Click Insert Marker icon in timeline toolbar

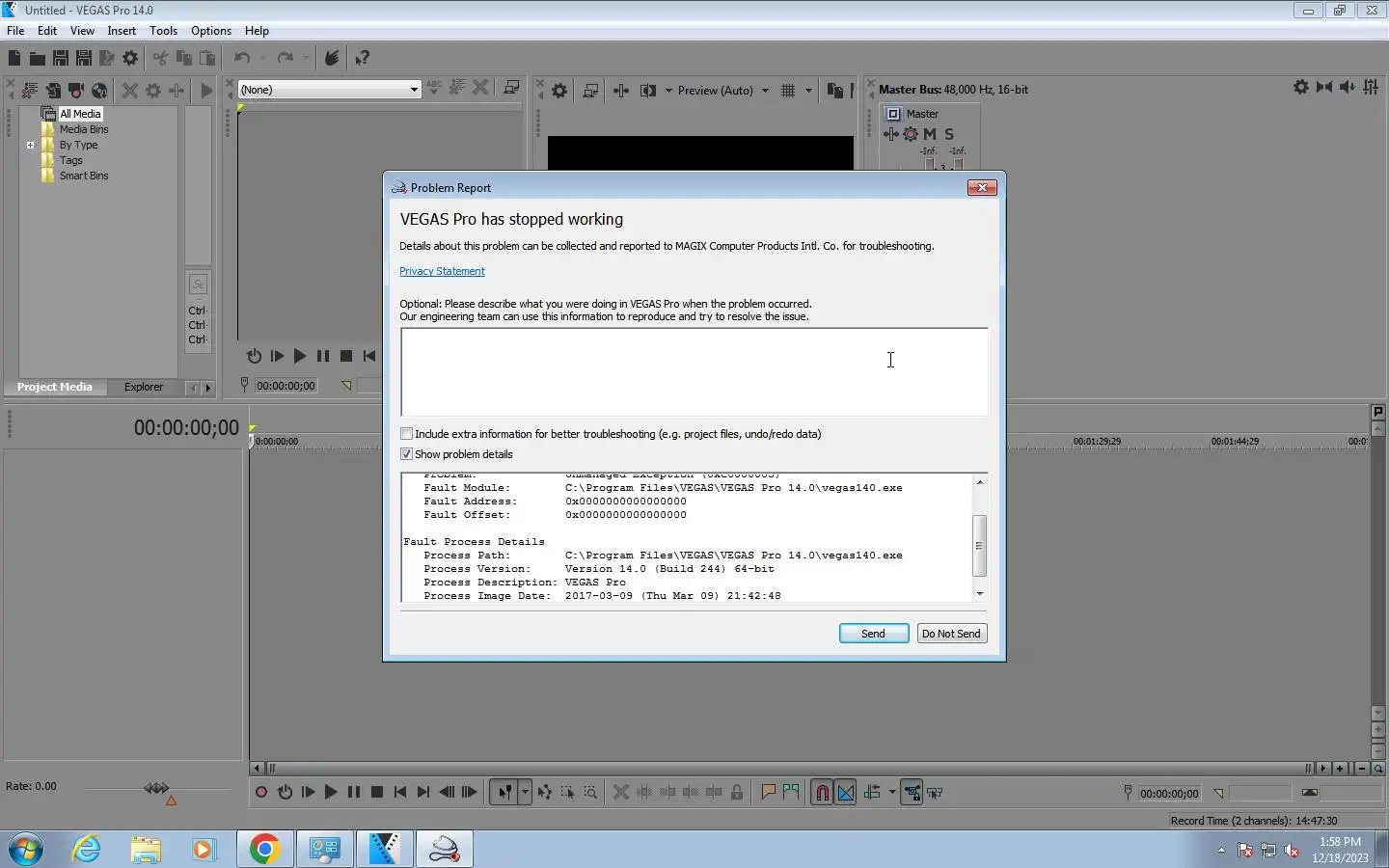[769, 793]
